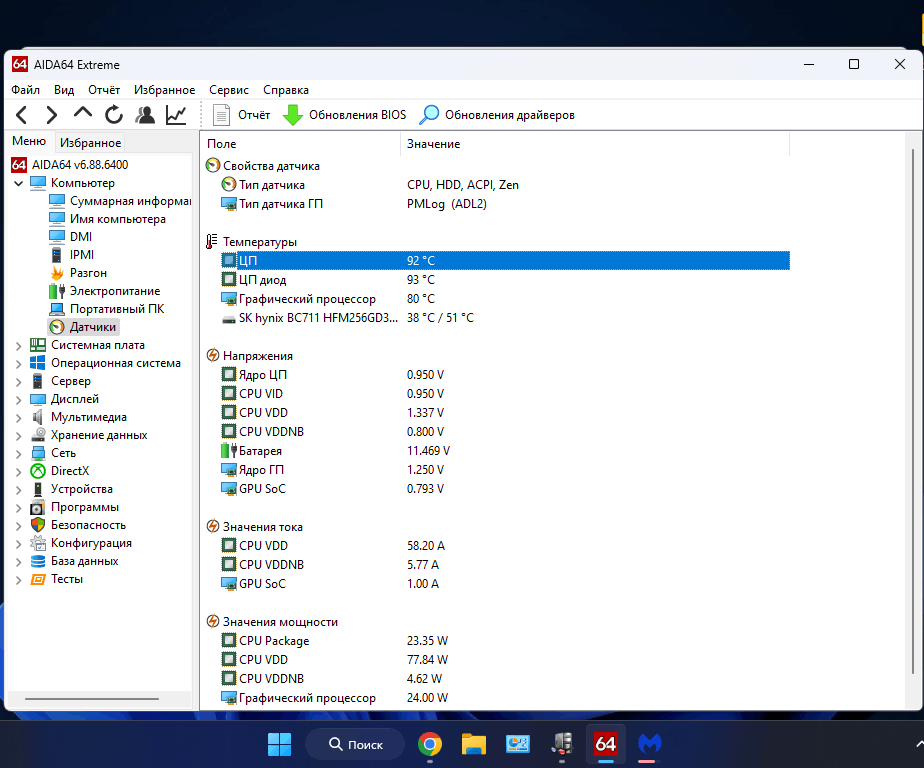
Task: Select the Графический процессор 80 °C row
Action: [505, 299]
